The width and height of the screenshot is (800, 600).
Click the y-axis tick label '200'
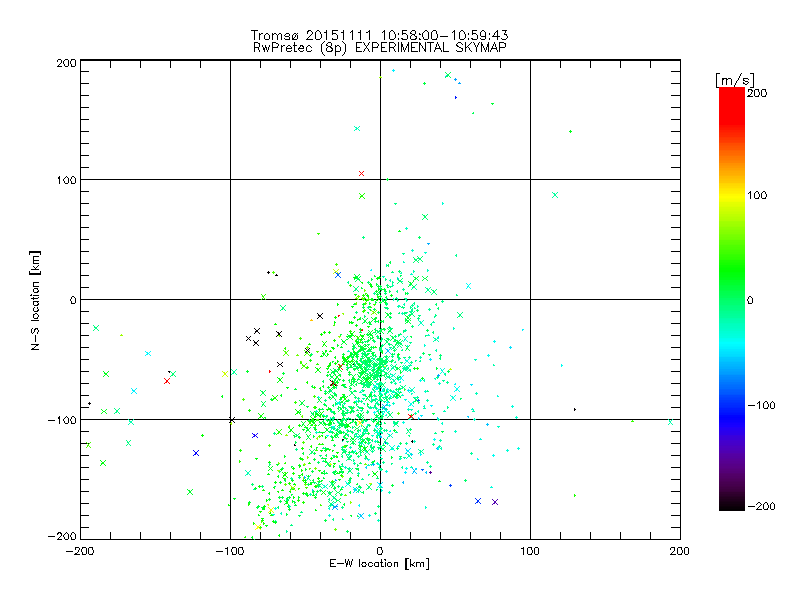[x=66, y=63]
